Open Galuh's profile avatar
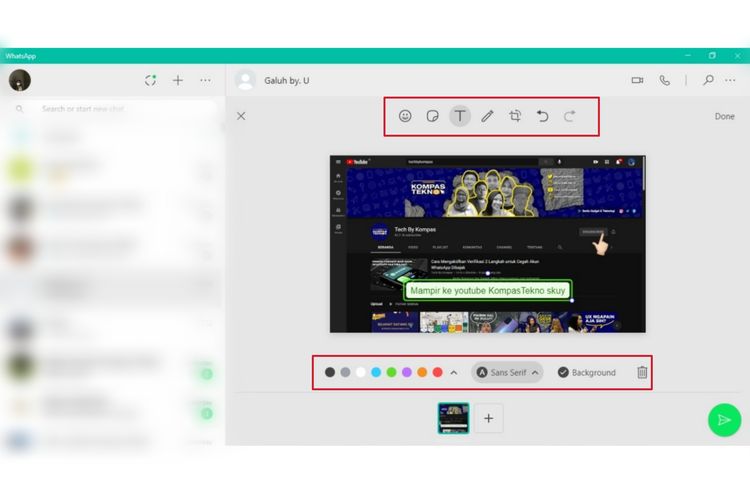This screenshot has height=500, width=750. [245, 80]
